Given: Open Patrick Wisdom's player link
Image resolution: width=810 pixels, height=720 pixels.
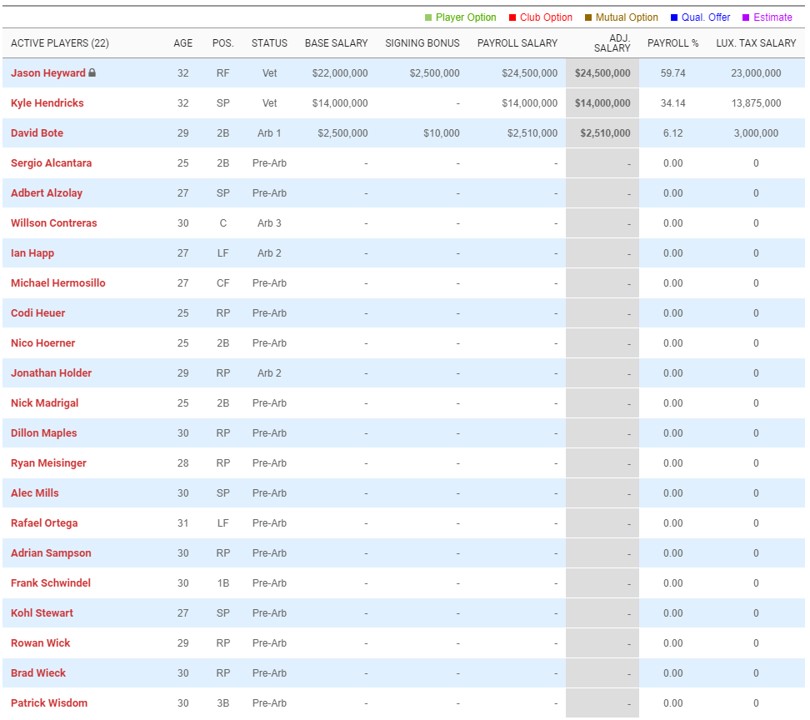Looking at the screenshot, I should coord(49,702).
